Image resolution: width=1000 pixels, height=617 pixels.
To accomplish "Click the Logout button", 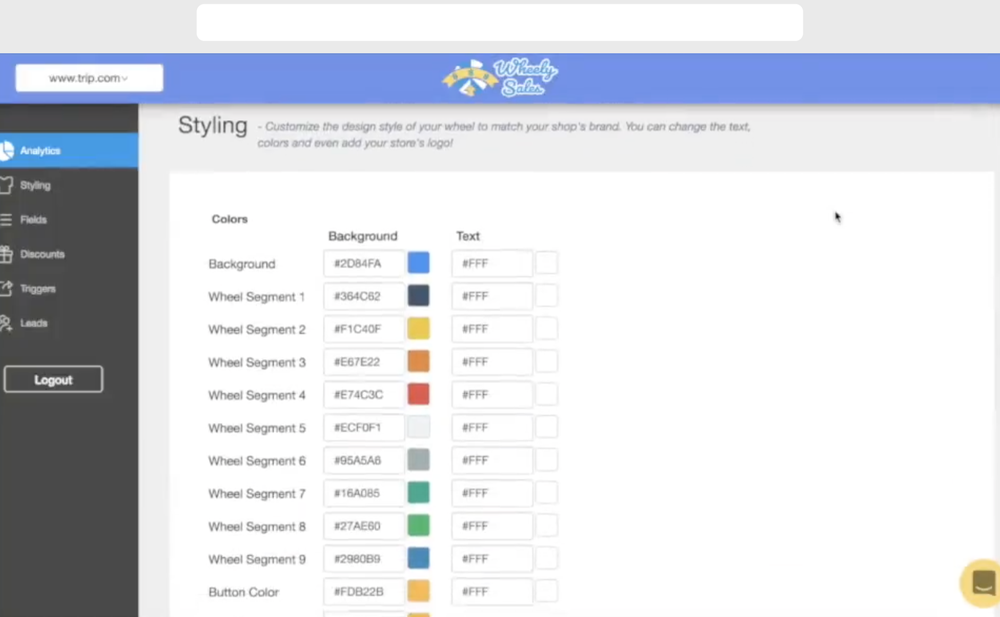I will coord(53,379).
